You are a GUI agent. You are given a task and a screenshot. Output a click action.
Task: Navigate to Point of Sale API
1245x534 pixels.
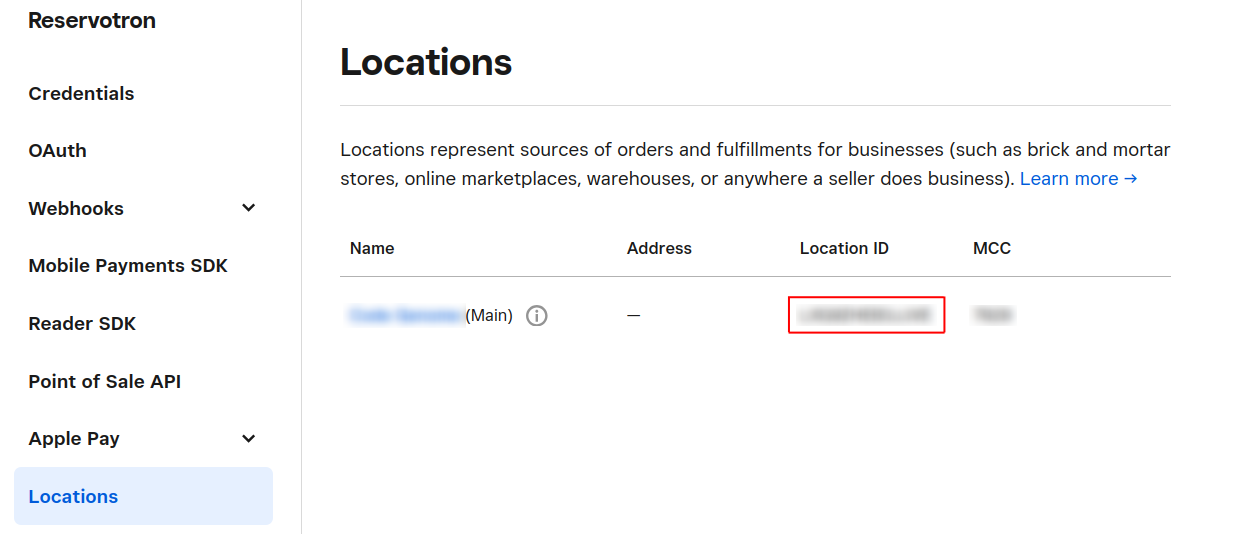pos(105,381)
